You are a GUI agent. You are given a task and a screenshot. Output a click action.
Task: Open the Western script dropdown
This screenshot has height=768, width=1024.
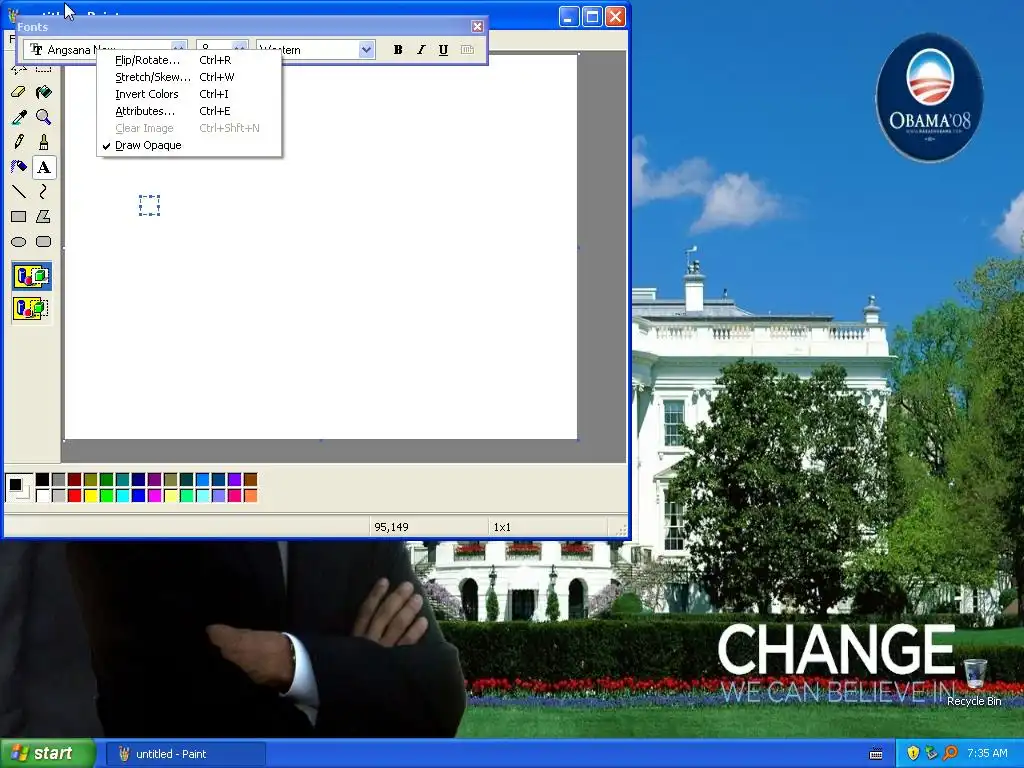tap(366, 50)
